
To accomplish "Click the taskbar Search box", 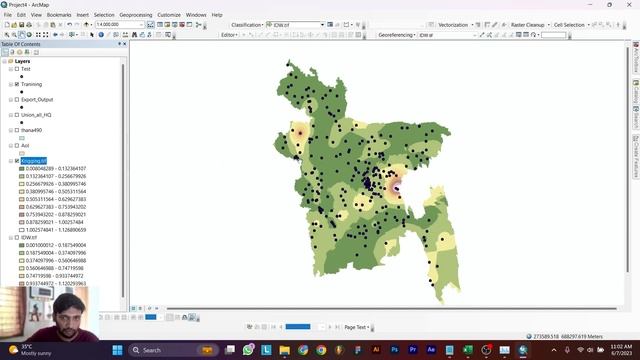I will pyautogui.click(x=173, y=350).
